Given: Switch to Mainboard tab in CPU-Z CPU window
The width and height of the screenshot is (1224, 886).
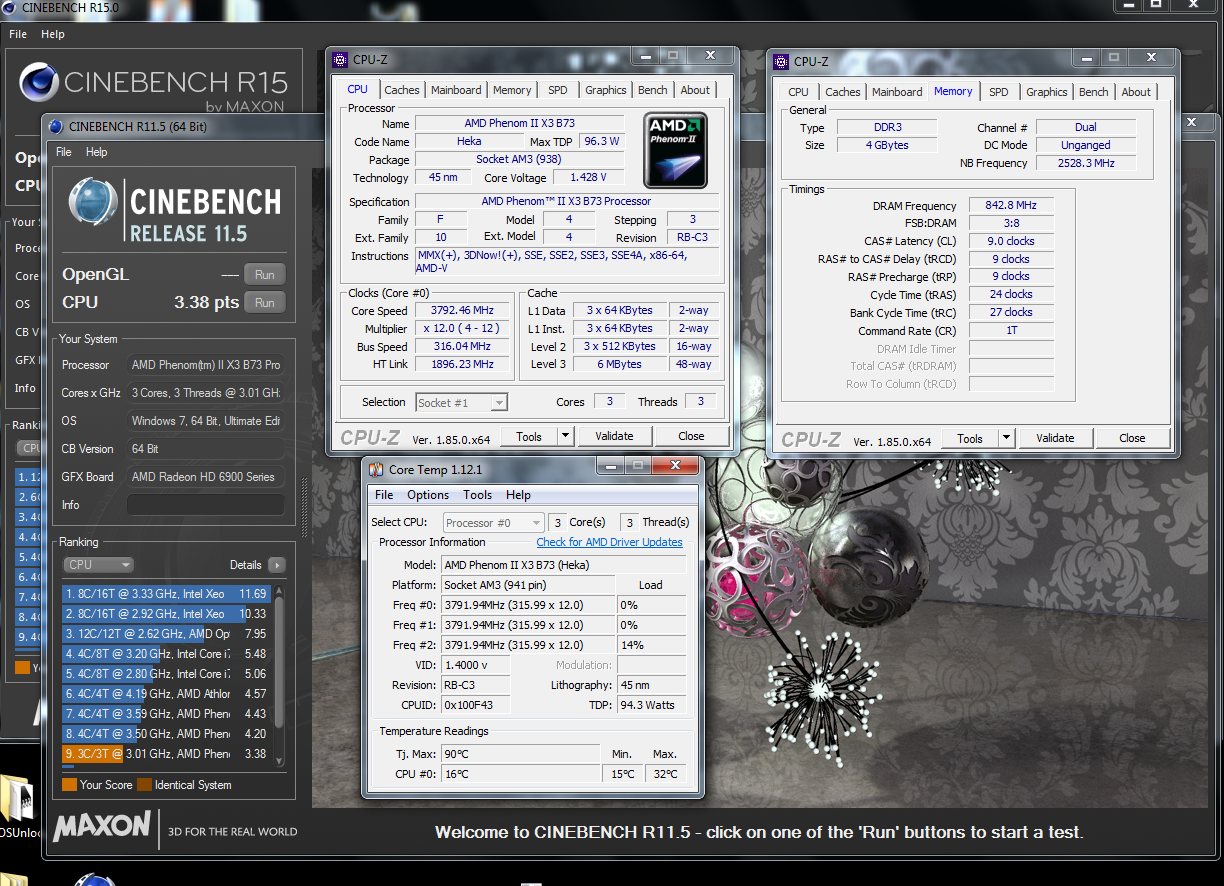Looking at the screenshot, I should [456, 90].
